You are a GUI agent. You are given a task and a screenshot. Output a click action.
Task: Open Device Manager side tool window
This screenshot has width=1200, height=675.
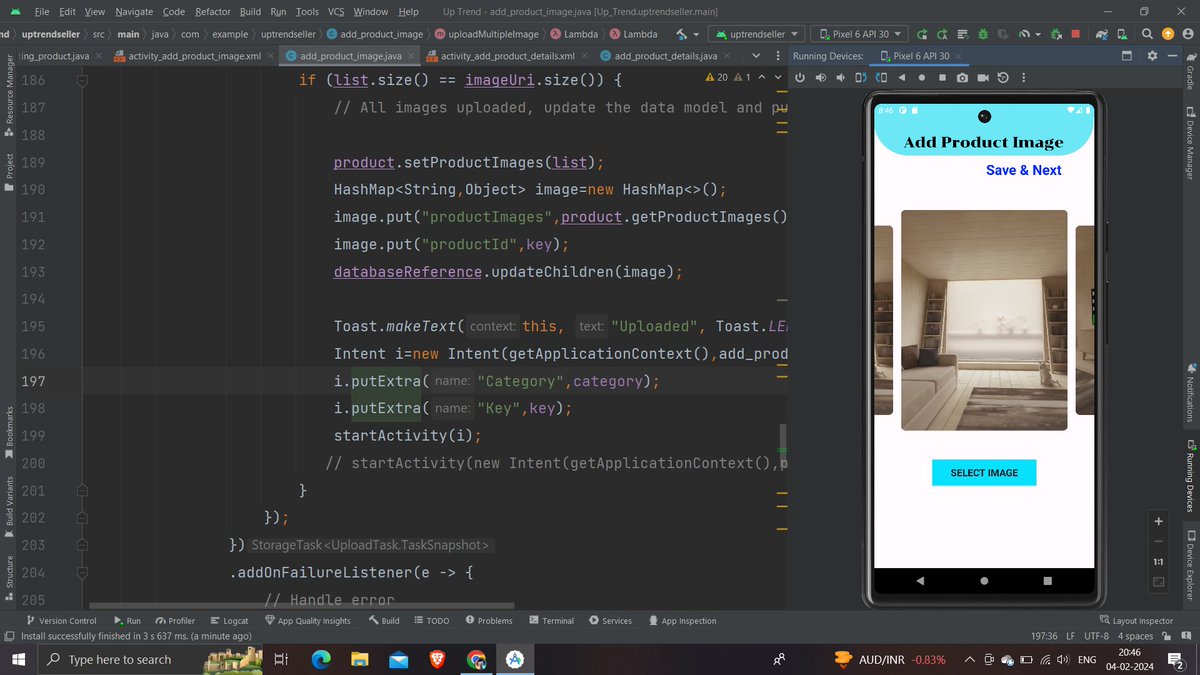pyautogui.click(x=1190, y=143)
